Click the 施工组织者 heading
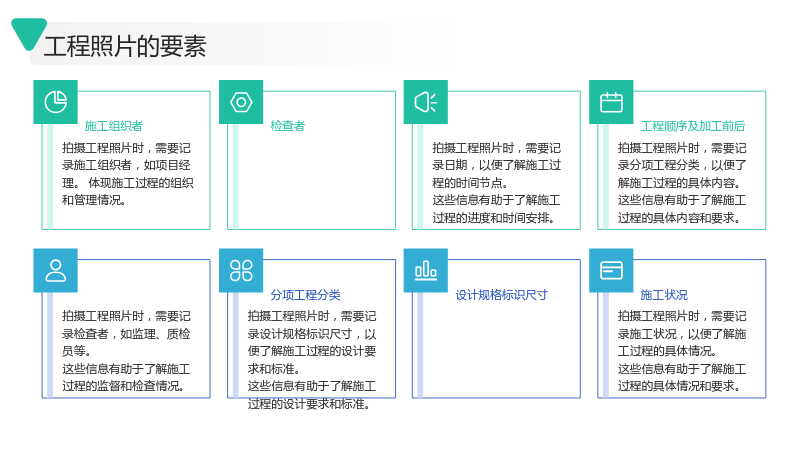The width and height of the screenshot is (800, 450). pyautogui.click(x=114, y=126)
